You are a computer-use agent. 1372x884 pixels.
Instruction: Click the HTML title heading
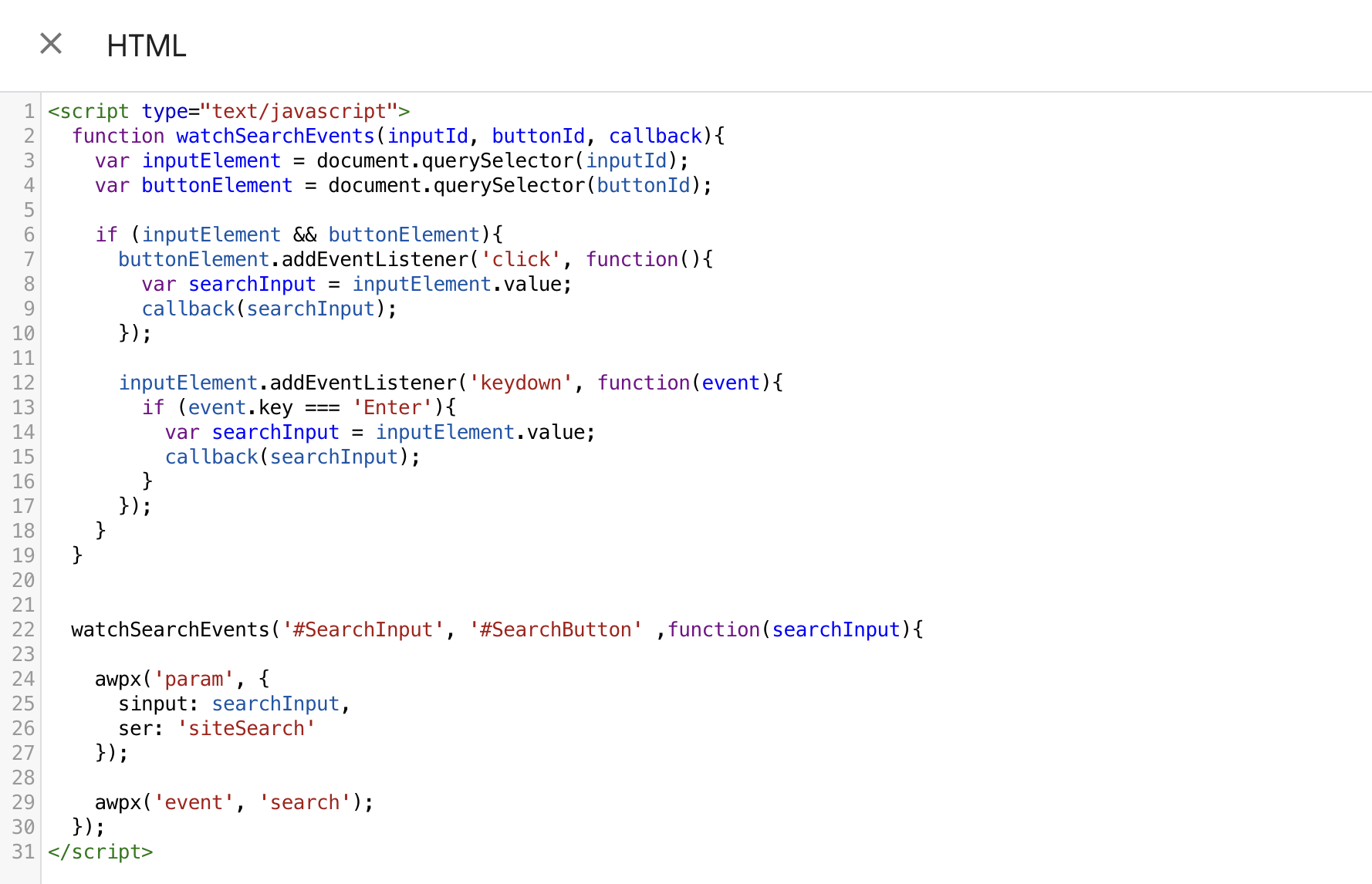147,46
